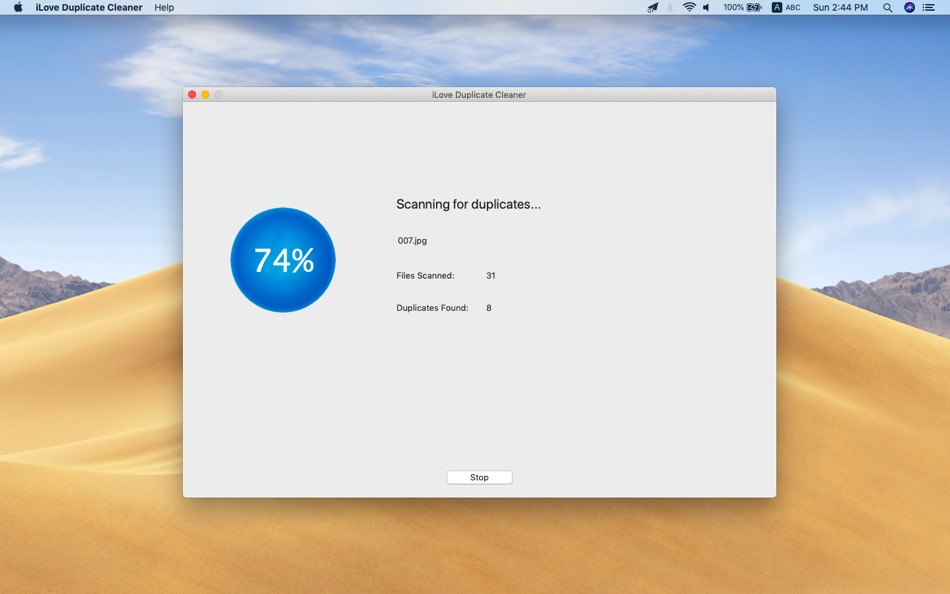Close the iLove Duplicate Cleaner window
The width and height of the screenshot is (950, 594).
coord(192,95)
